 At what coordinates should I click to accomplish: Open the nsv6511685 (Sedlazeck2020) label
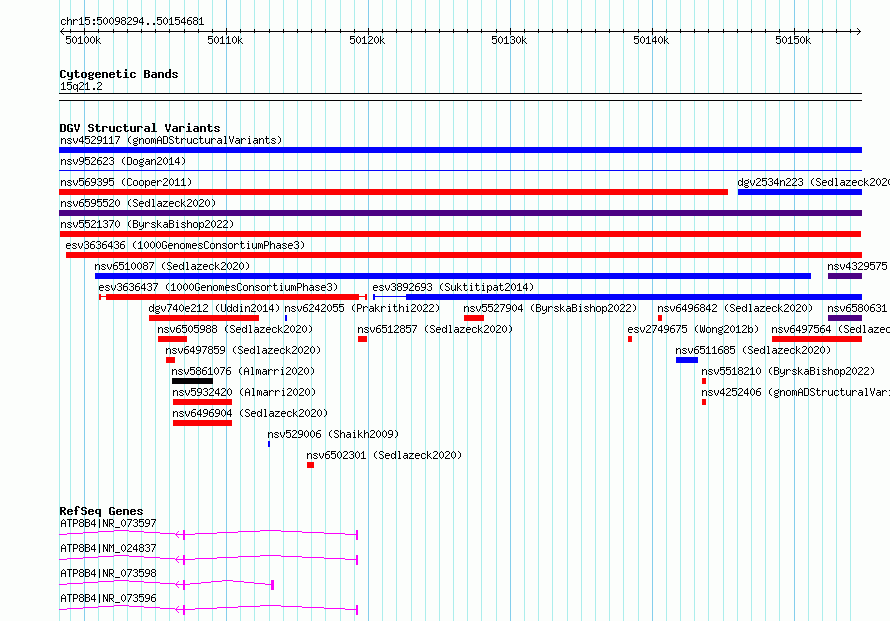[753, 350]
